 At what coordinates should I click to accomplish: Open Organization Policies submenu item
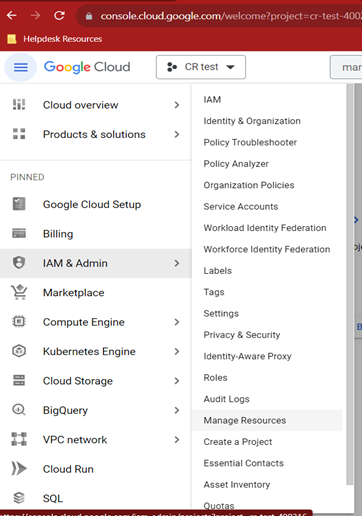click(x=249, y=185)
